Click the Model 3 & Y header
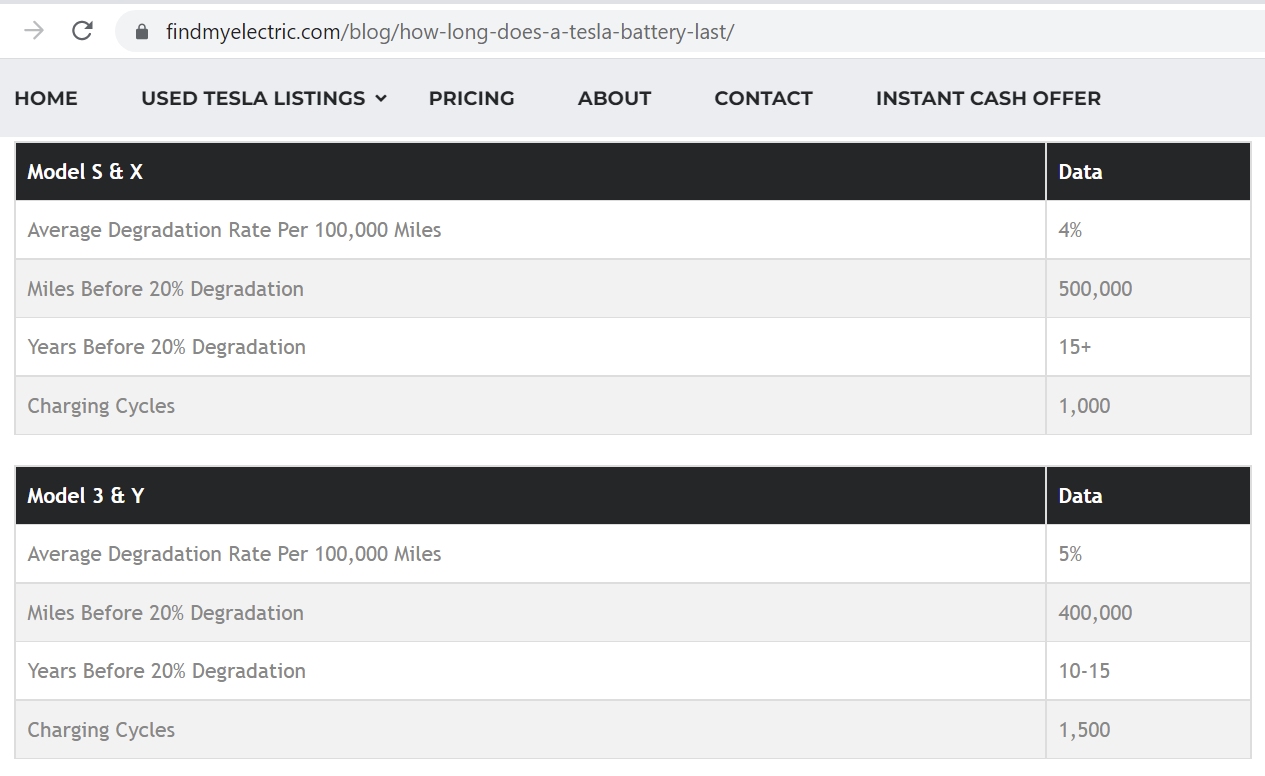The width and height of the screenshot is (1265, 776). pos(85,496)
